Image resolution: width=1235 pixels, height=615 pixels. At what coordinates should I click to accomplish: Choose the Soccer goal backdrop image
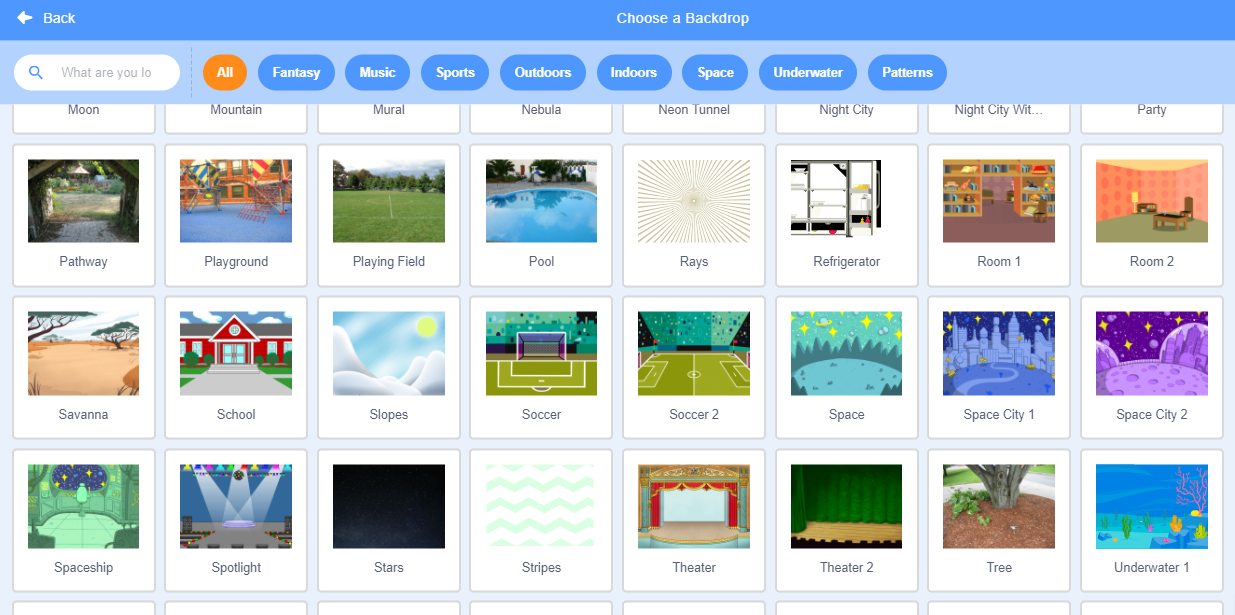pos(541,353)
